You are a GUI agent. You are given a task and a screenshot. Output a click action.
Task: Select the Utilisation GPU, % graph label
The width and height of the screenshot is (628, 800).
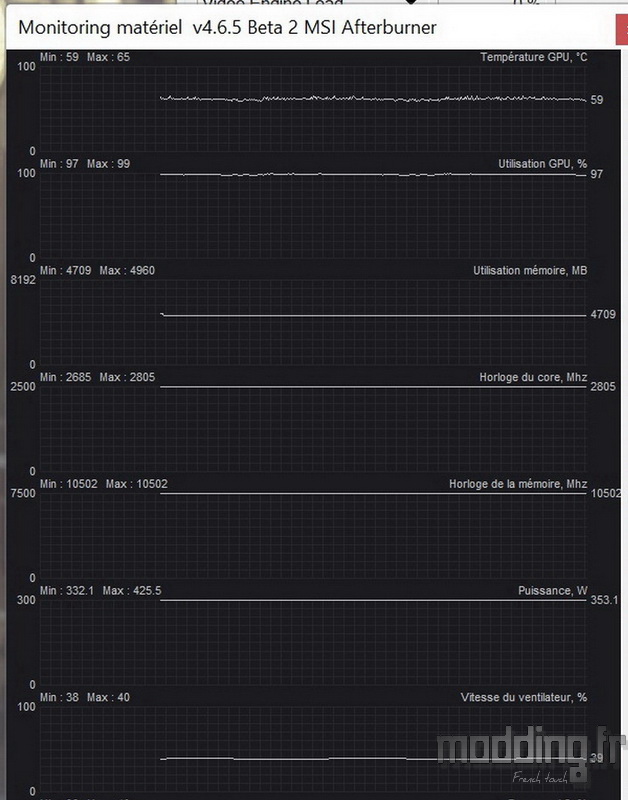click(x=542, y=164)
